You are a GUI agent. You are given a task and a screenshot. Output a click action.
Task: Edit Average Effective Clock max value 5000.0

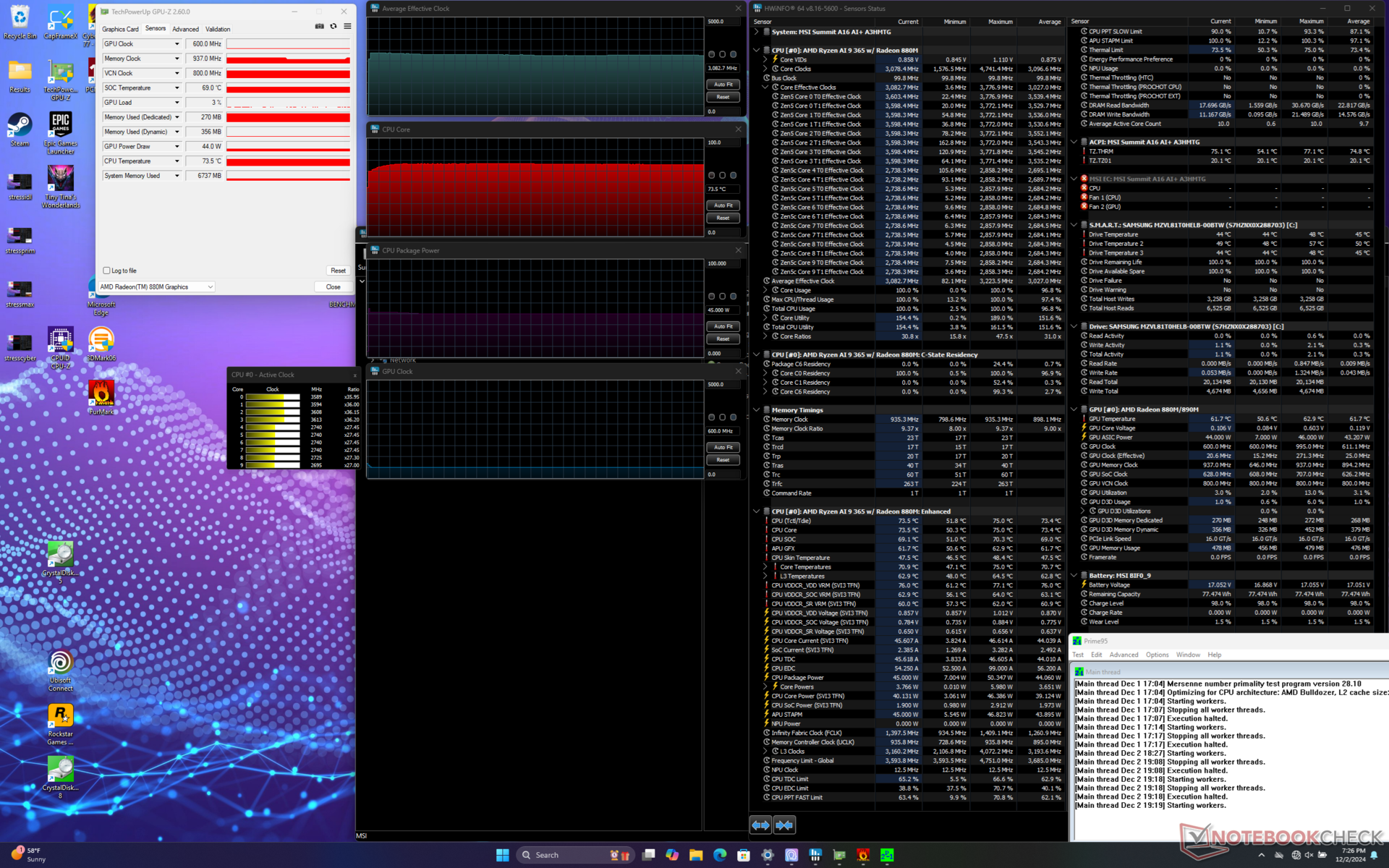click(722, 22)
